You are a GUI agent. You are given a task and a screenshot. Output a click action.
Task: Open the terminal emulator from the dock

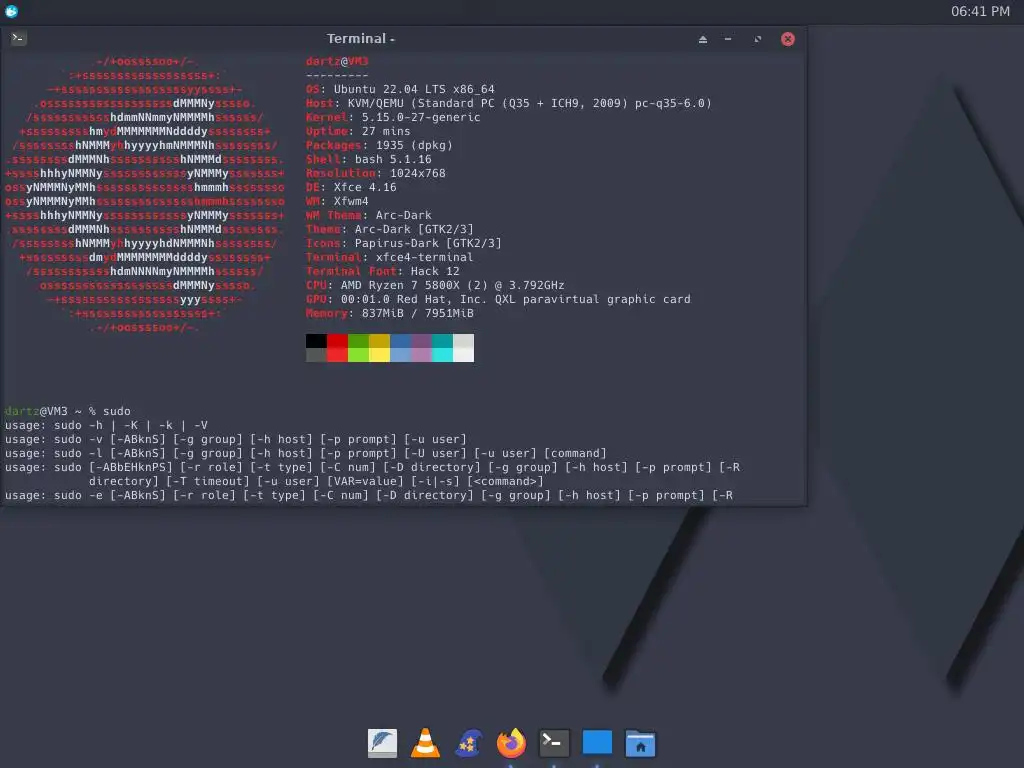click(554, 743)
